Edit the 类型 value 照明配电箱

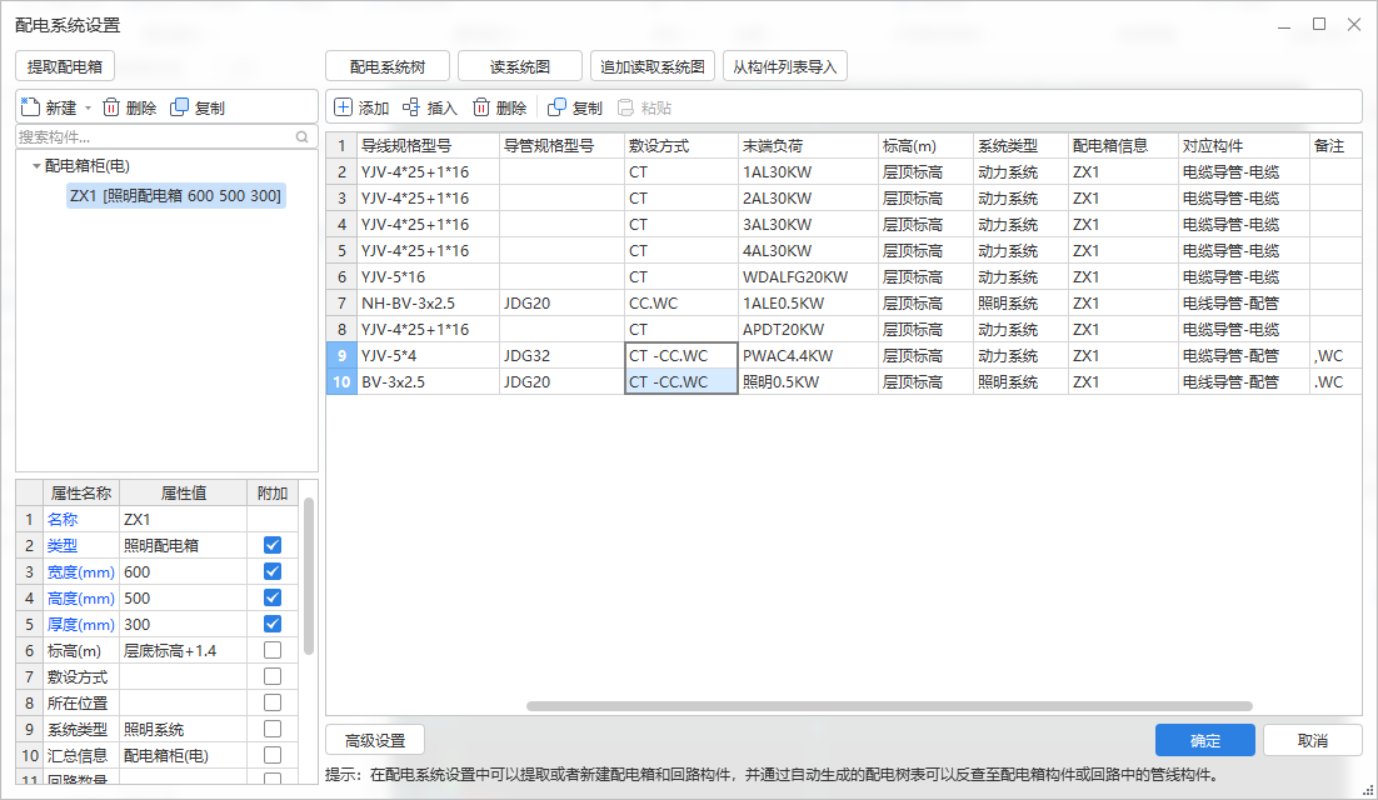point(183,545)
